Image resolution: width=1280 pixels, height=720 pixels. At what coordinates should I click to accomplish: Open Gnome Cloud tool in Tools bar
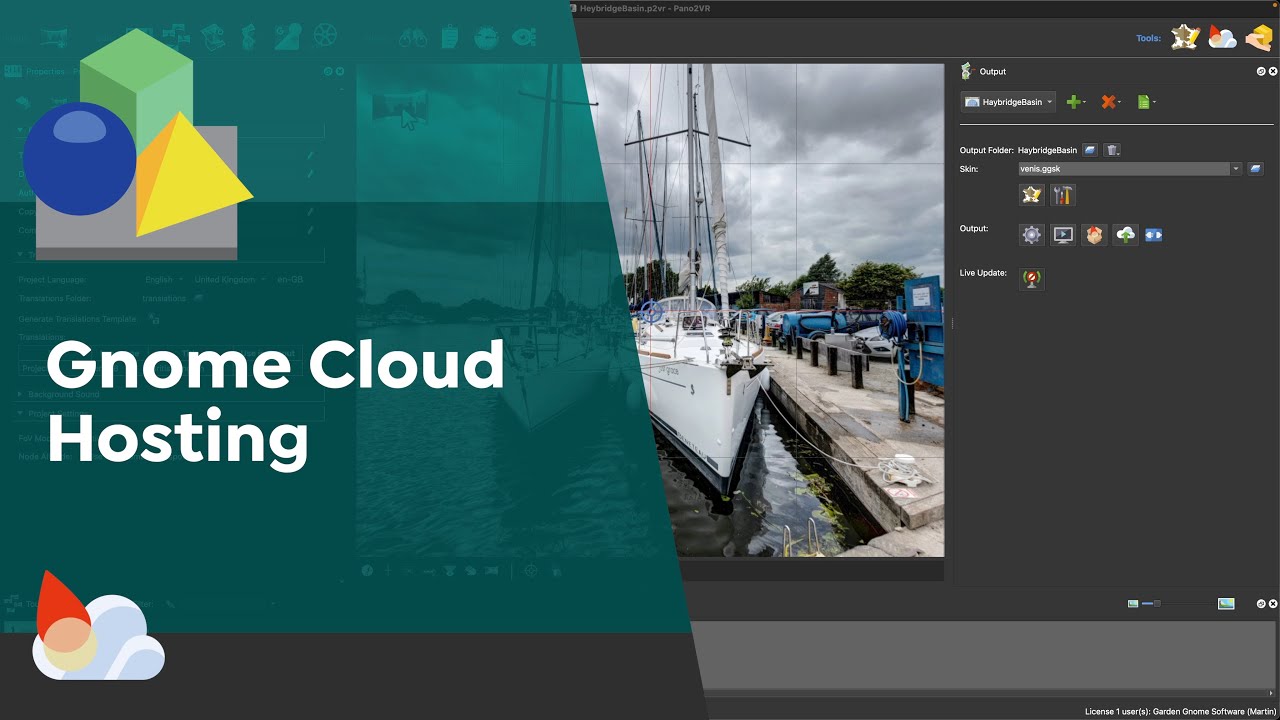coord(1222,38)
